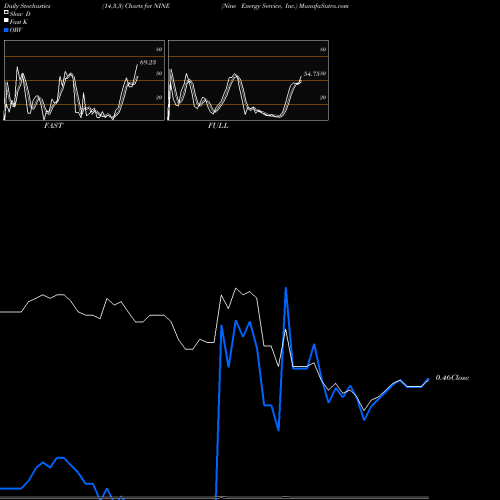Select the 'Slow D' legend label

[x=20, y=14]
